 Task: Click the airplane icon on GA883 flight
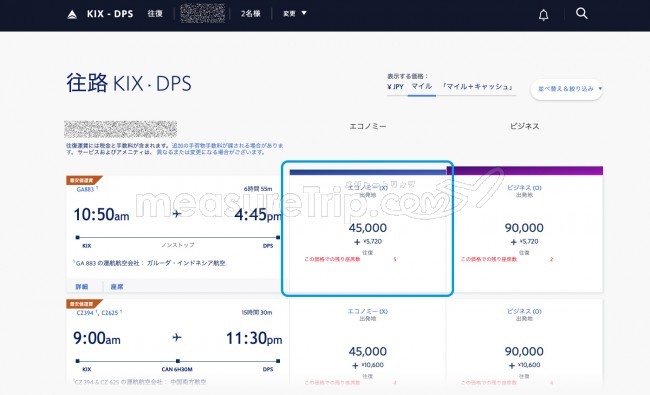point(177,214)
